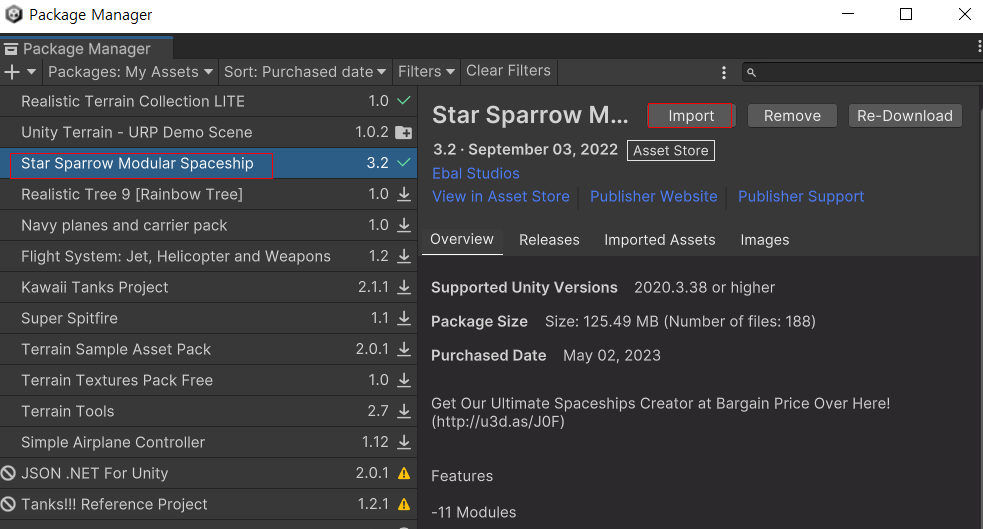
Task: Select Simple Airplane Controller package
Action: point(208,443)
